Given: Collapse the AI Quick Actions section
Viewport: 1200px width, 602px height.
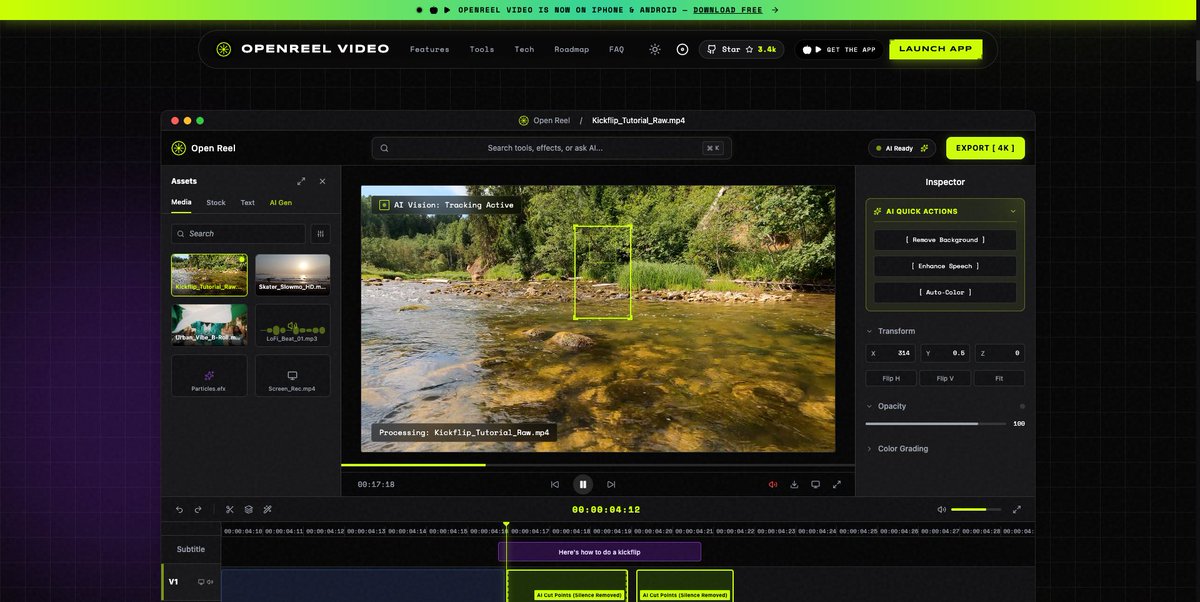Looking at the screenshot, I should coord(1013,211).
